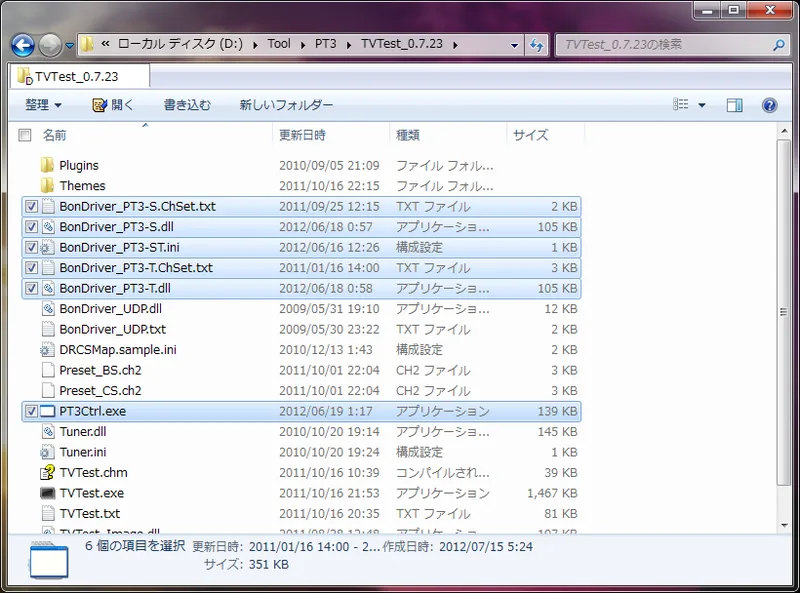This screenshot has height=593, width=800.
Task: Click the vertical scrollbar thumb
Action: [784, 312]
